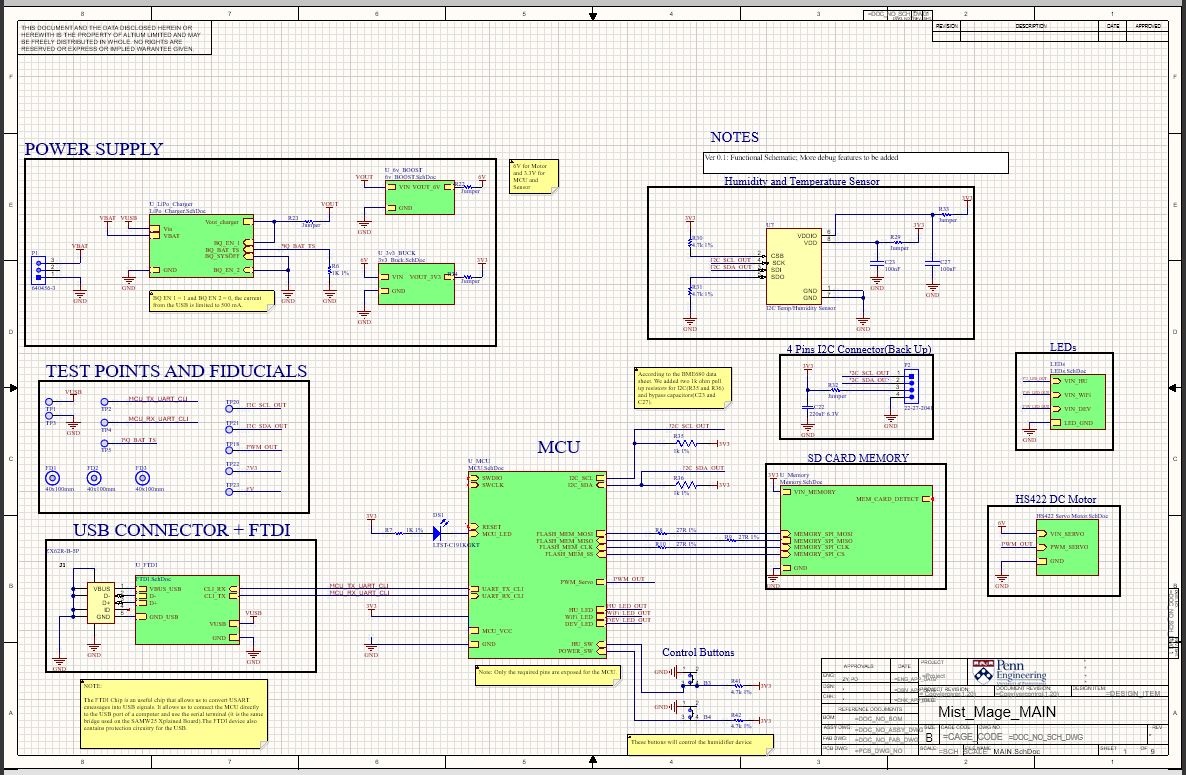Click the DS1 LED symbol
1186x775 pixels.
437,532
